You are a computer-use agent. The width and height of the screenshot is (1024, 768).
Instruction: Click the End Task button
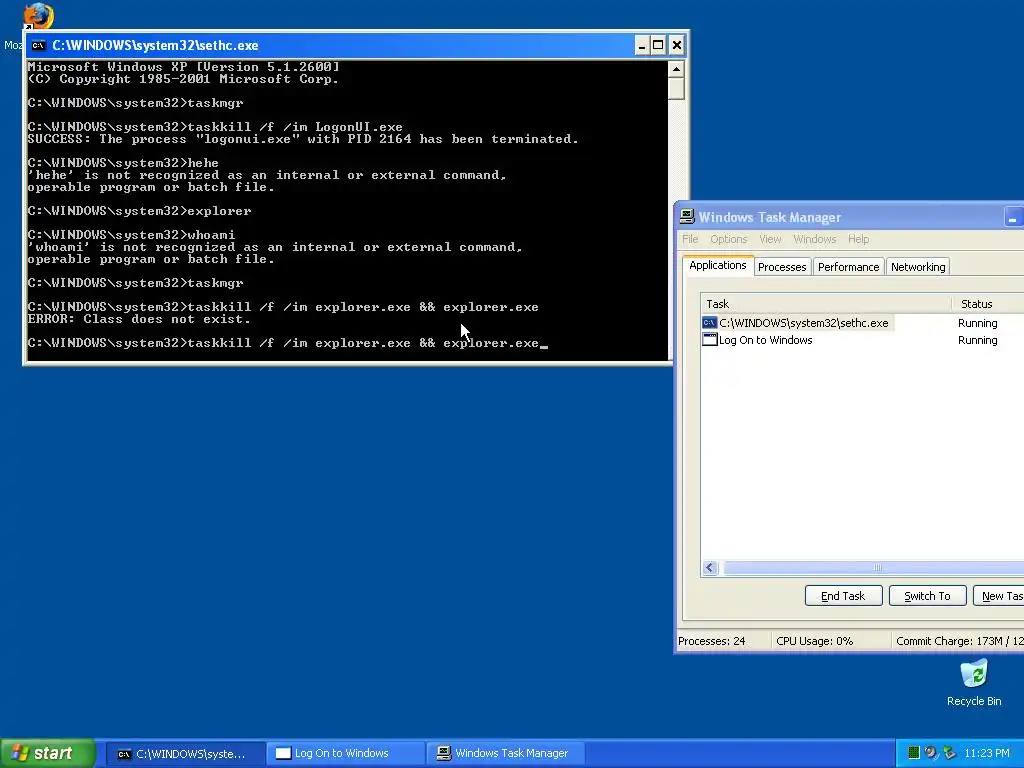[843, 596]
